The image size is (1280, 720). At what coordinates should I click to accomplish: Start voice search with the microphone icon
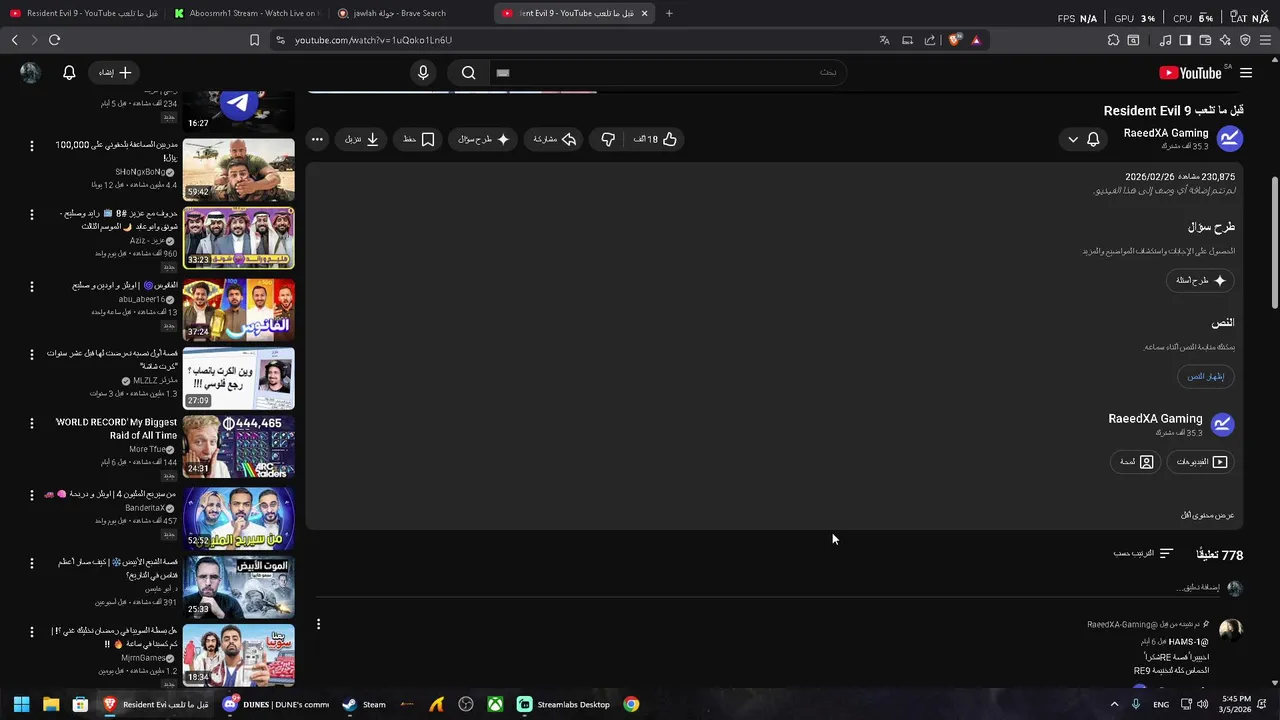pos(423,73)
